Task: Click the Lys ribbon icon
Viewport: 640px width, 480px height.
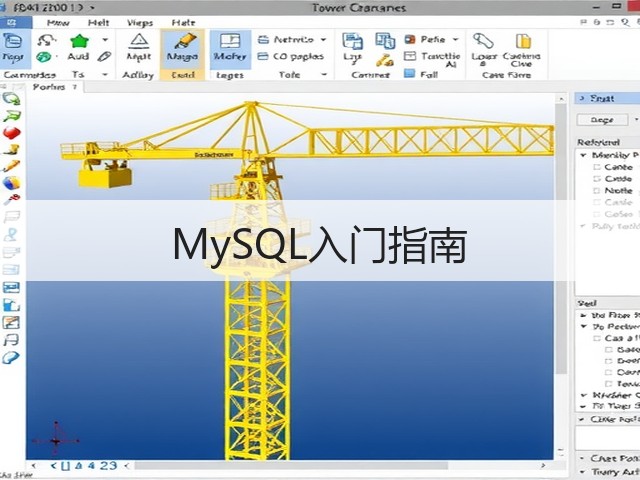Action: 353,41
